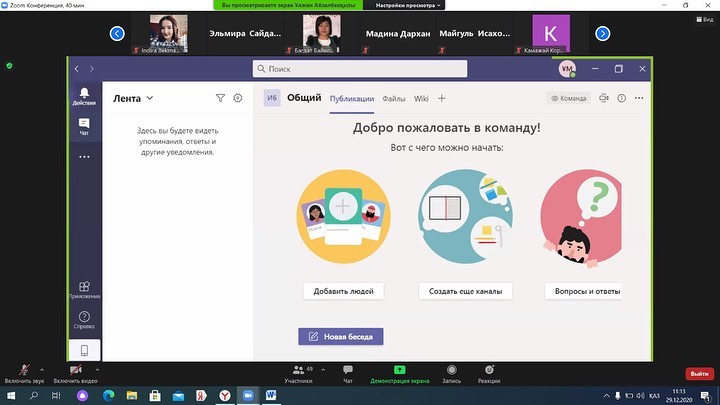Open the Teams profile avatar
This screenshot has width=720, height=405.
[x=567, y=69]
